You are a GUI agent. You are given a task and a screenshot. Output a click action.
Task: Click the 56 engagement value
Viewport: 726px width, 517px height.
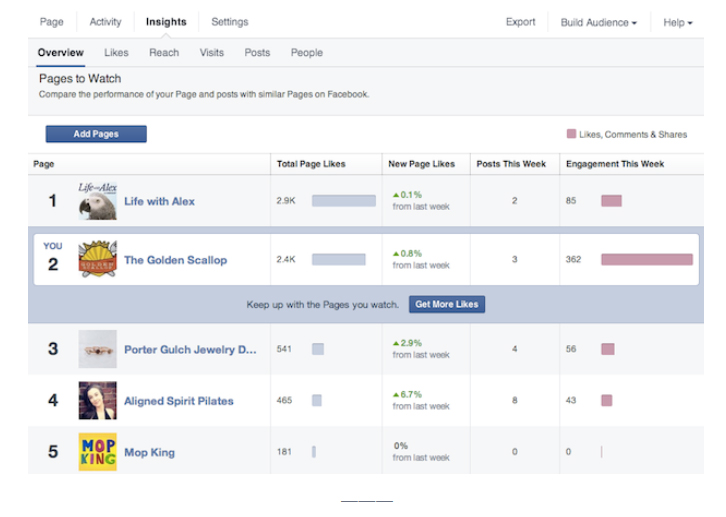pos(571,349)
